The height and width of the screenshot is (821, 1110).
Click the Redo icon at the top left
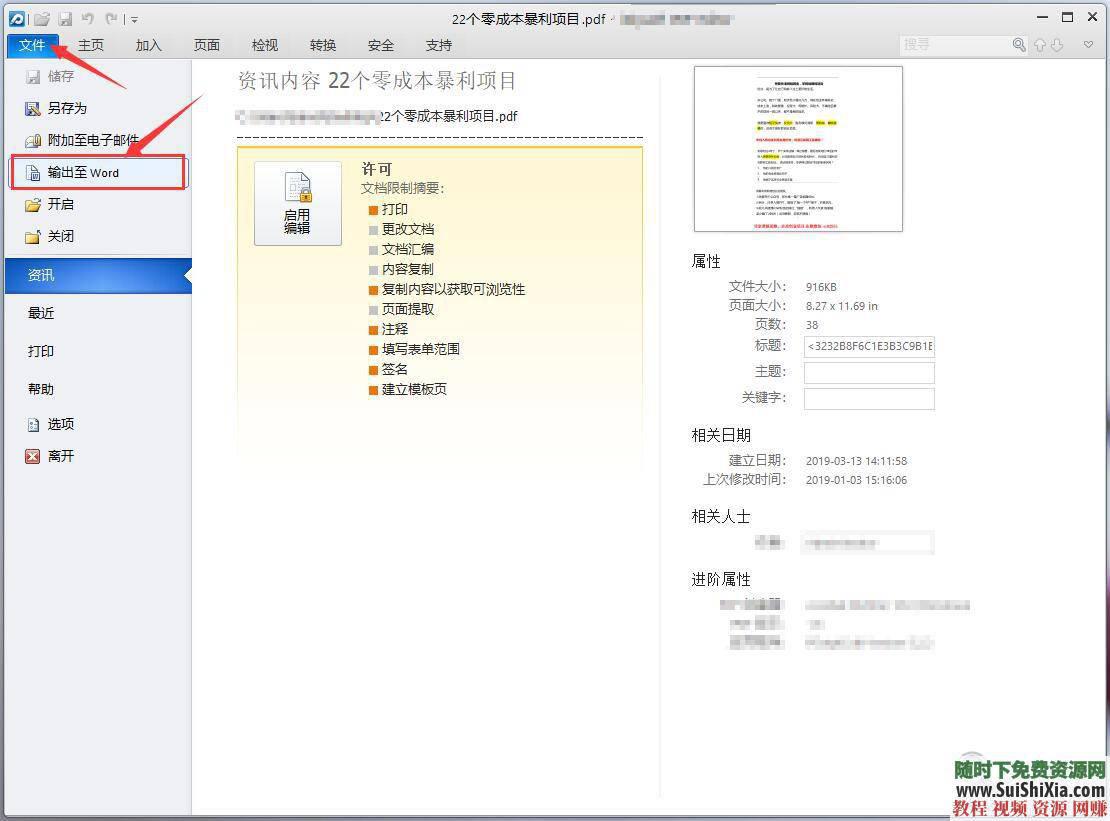(110, 18)
